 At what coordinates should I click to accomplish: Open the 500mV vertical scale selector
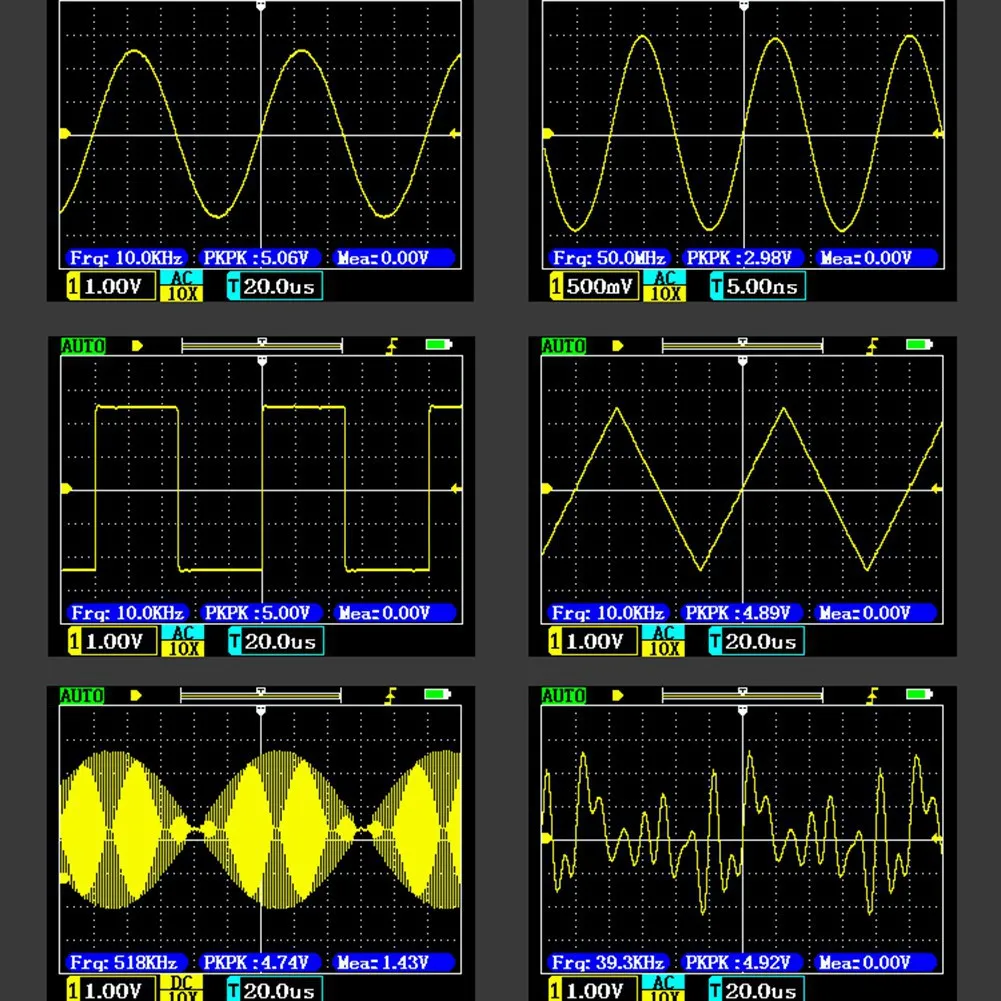pos(594,286)
